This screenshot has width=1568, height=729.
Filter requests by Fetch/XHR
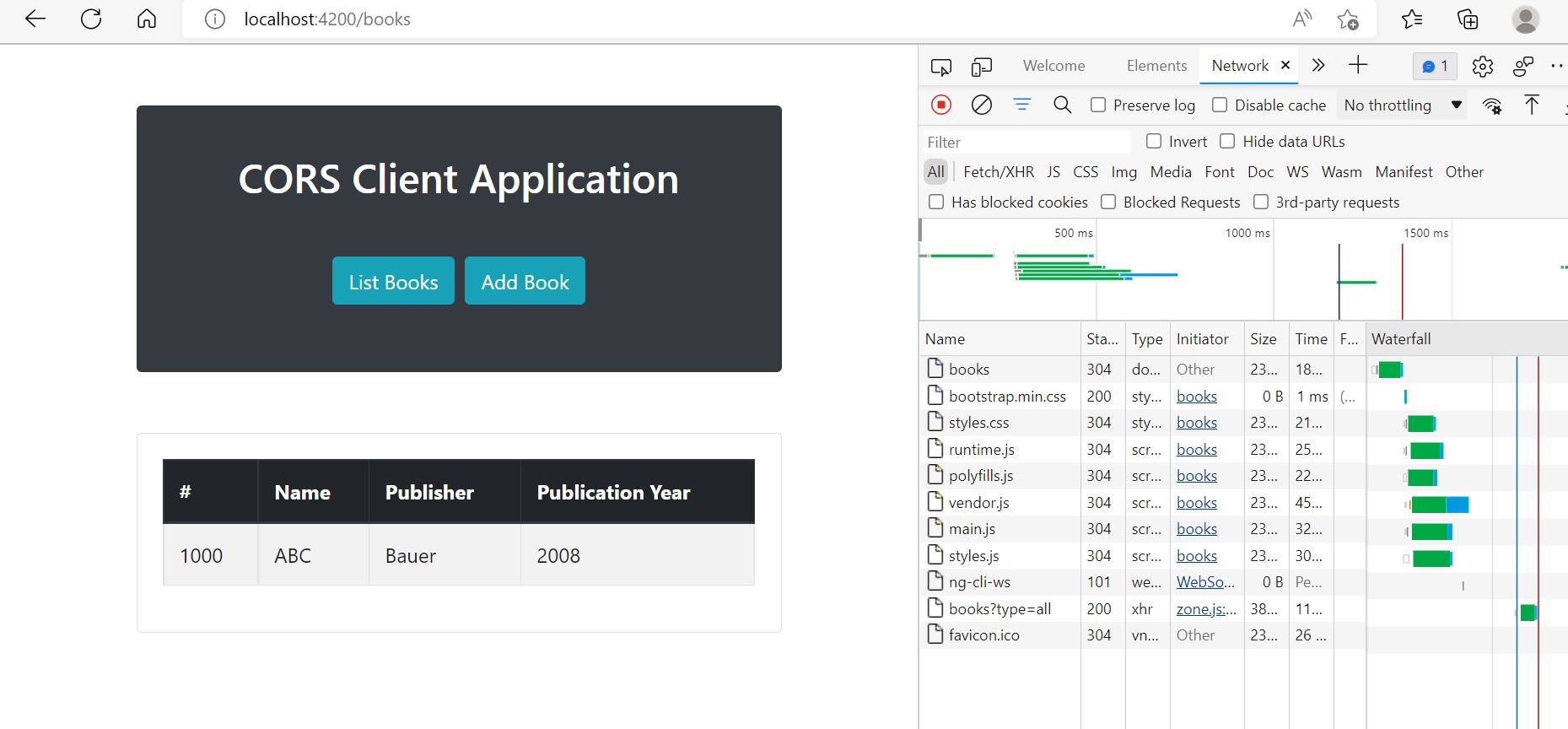click(x=998, y=172)
